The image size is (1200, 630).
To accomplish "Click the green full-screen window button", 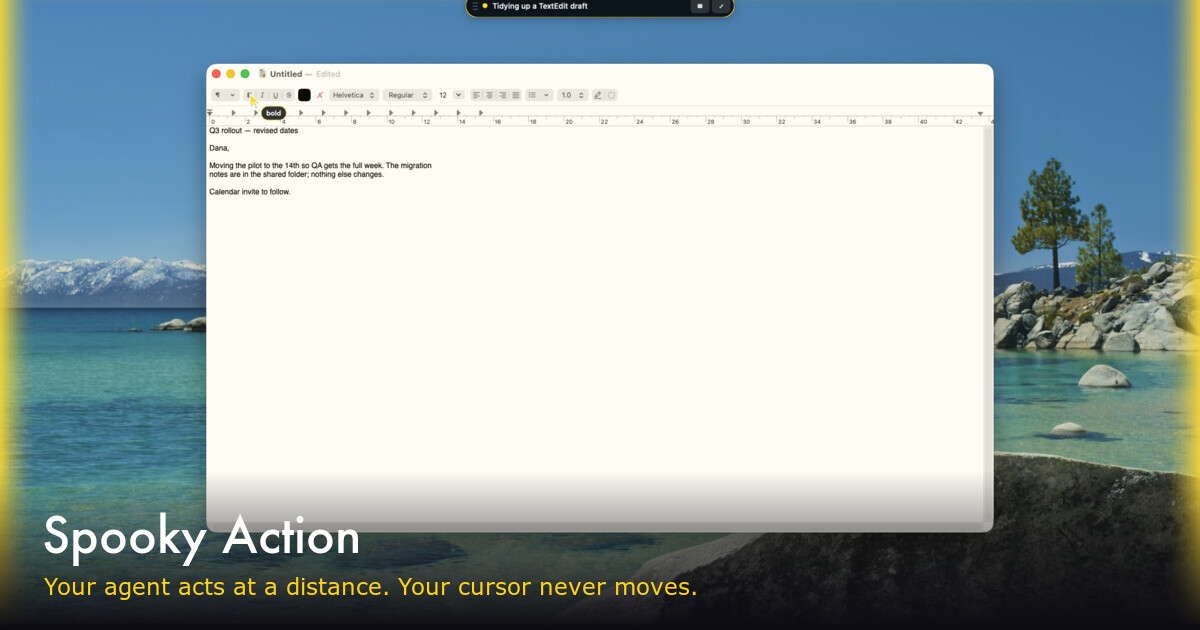I will [245, 74].
